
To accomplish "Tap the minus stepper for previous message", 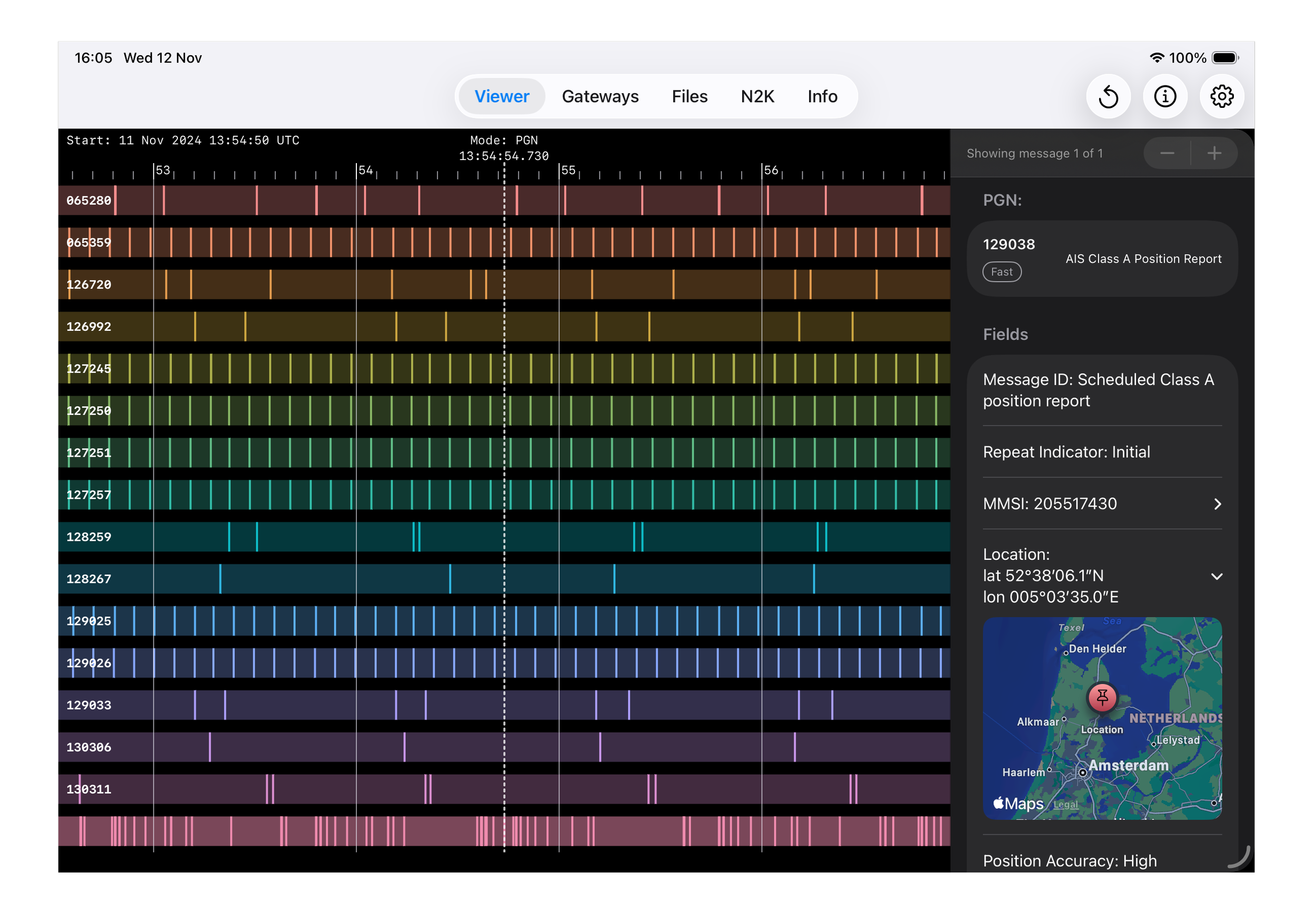I will (1167, 153).
